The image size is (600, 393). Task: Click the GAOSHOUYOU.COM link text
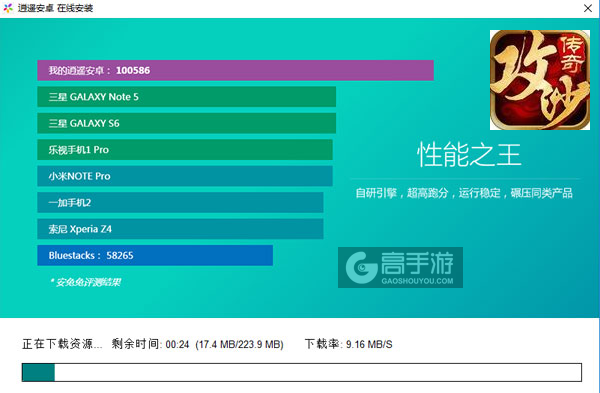pos(417,281)
